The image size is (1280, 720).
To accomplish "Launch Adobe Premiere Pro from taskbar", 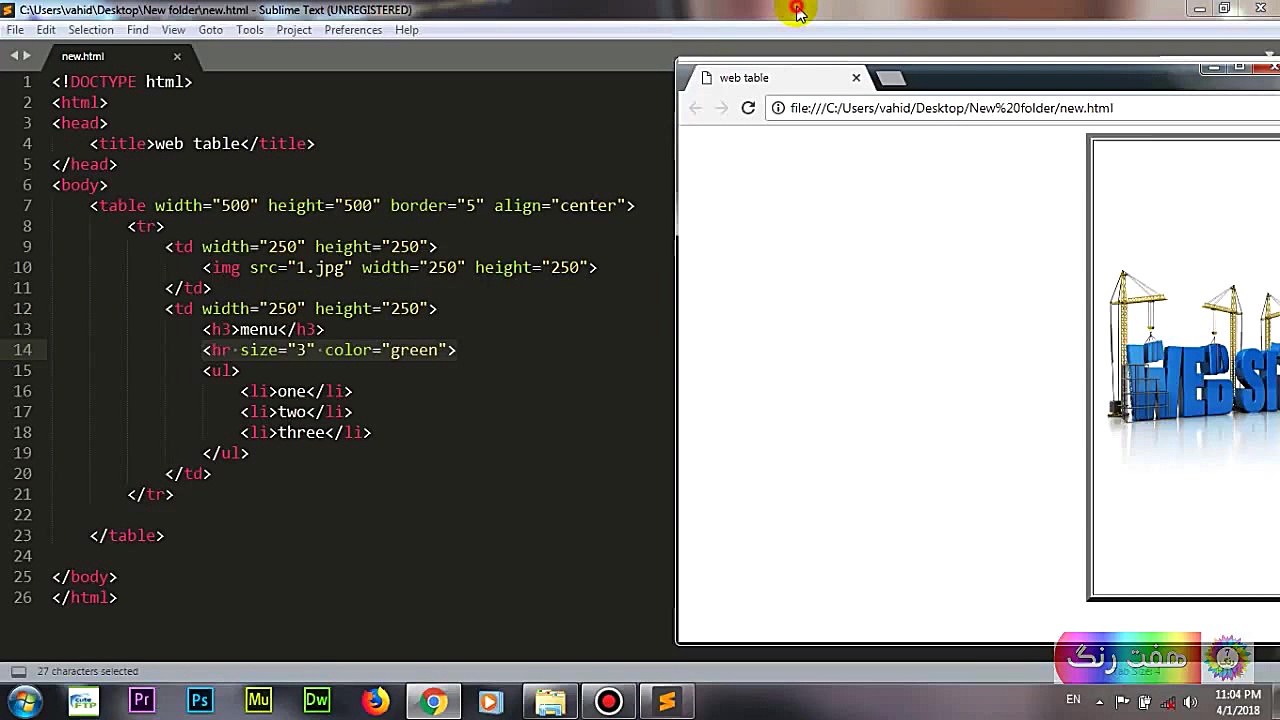I will pos(141,701).
